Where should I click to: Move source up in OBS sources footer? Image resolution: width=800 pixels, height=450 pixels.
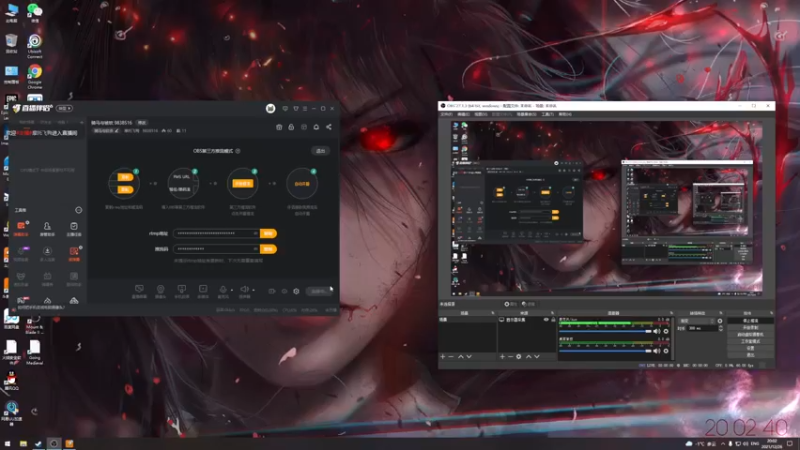[x=528, y=357]
